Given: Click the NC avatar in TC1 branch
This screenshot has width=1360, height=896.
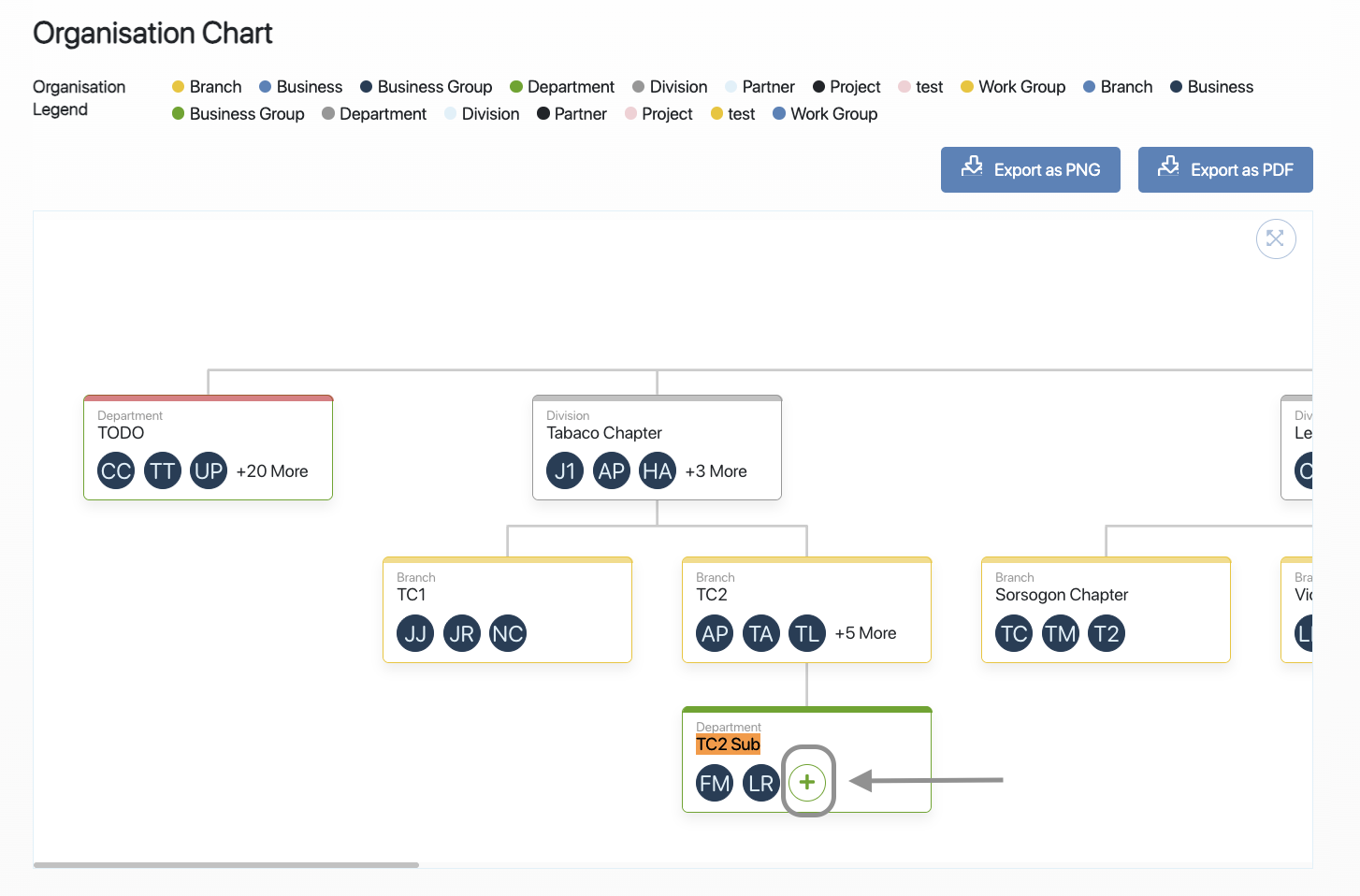Looking at the screenshot, I should pos(508,633).
